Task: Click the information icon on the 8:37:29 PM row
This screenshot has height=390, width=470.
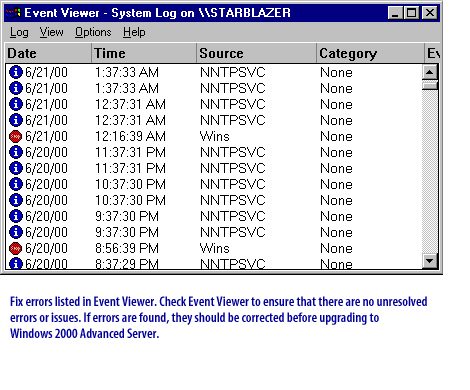Action: (15, 263)
